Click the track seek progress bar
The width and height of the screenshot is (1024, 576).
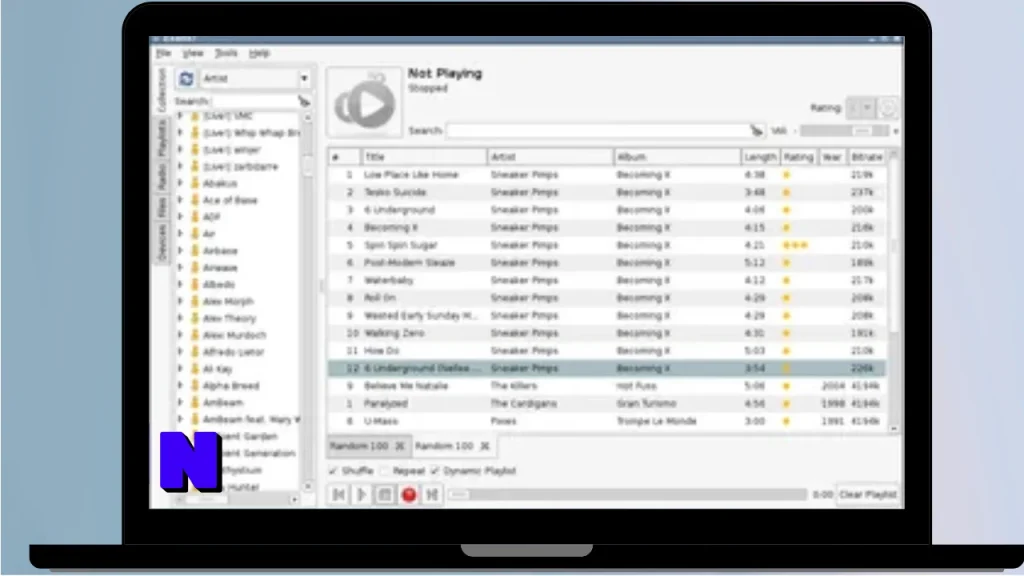(628, 494)
